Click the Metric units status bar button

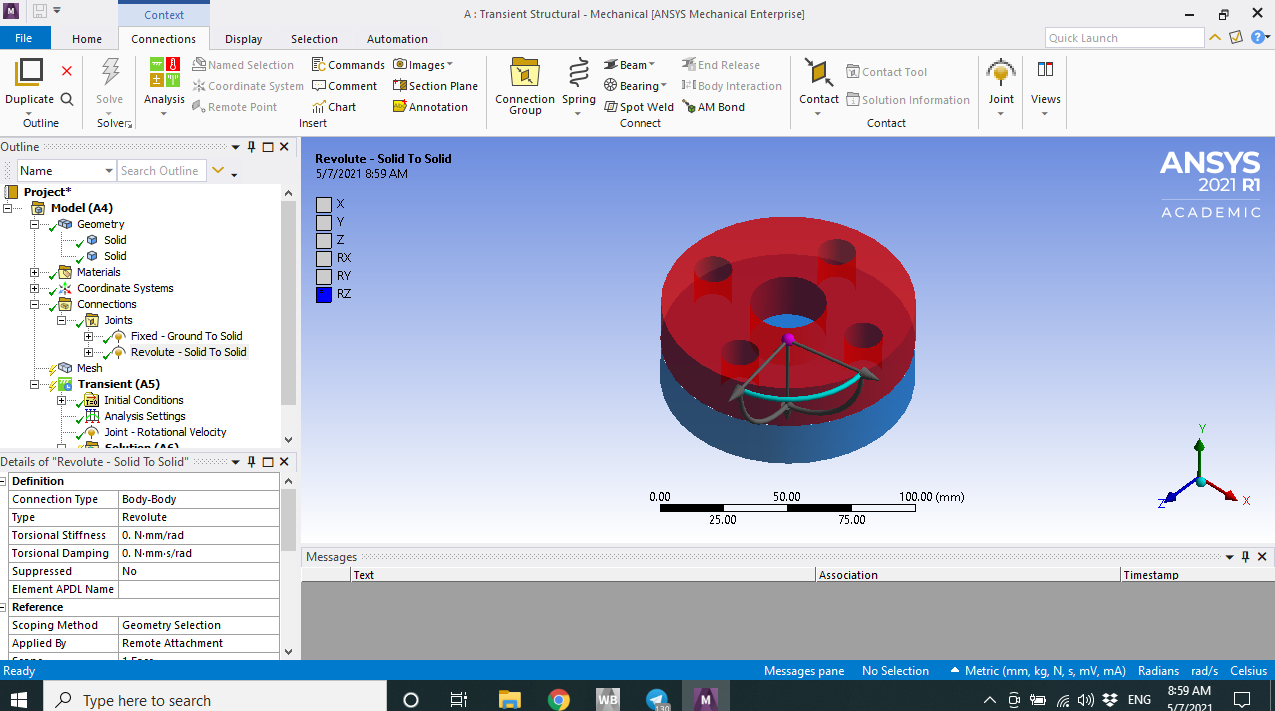point(1039,671)
